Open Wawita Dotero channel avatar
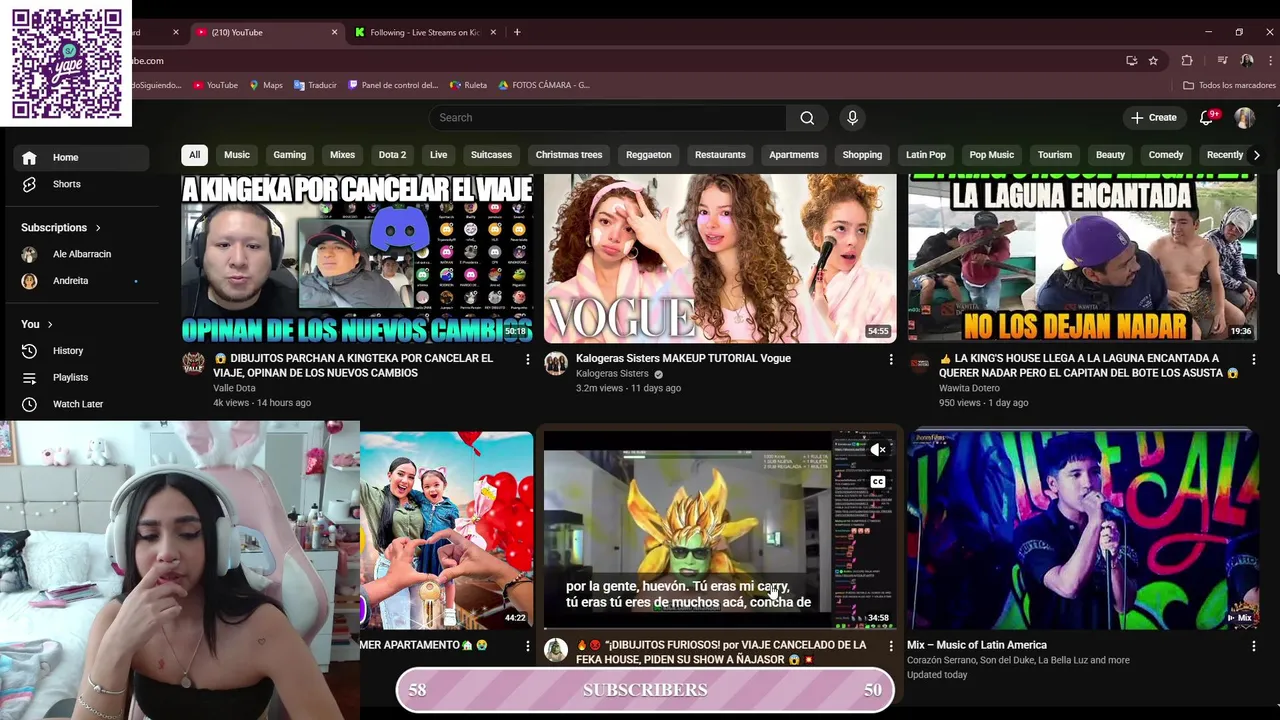1280x720 pixels. click(919, 363)
